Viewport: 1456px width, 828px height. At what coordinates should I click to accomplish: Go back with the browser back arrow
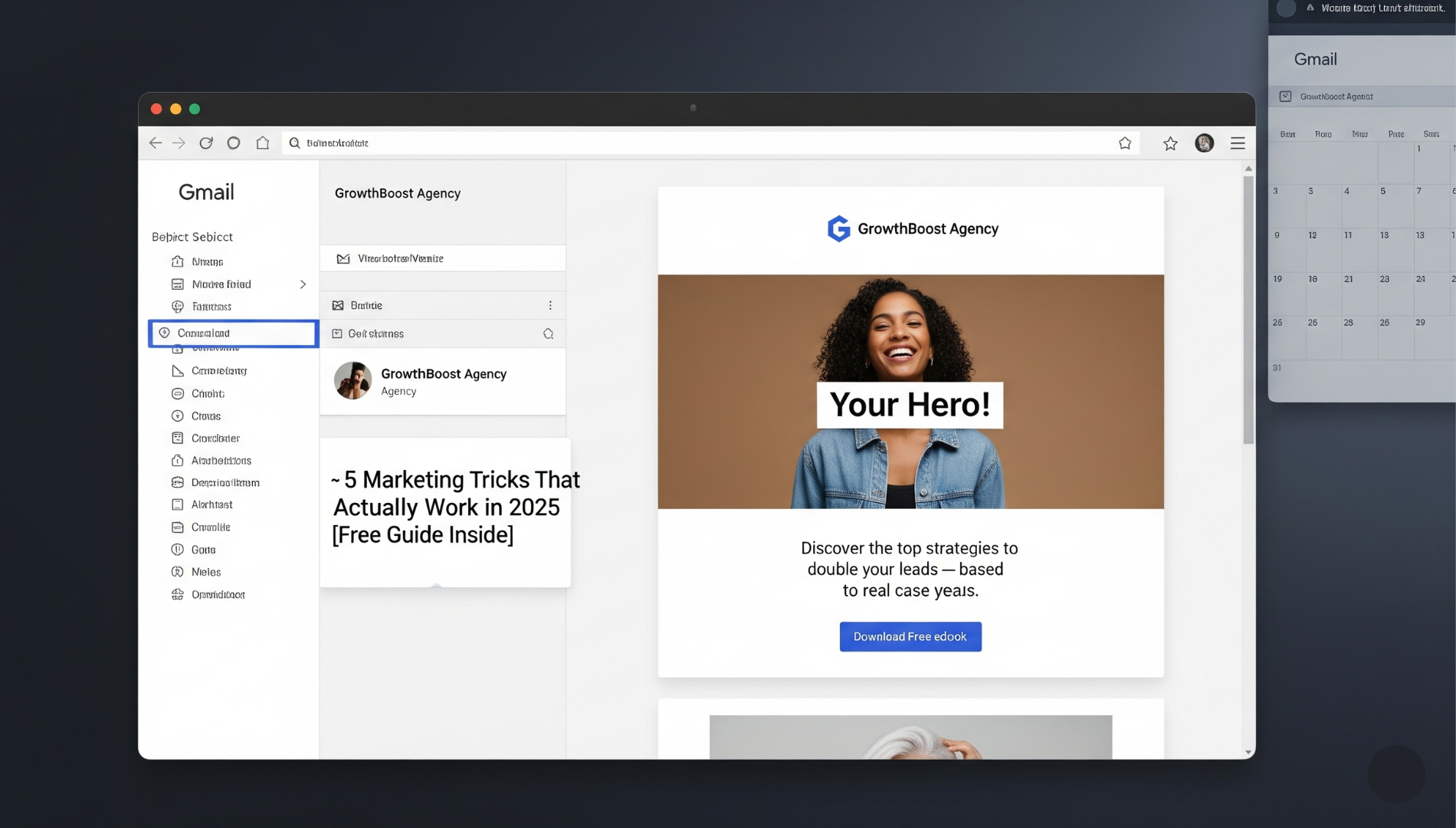tap(155, 143)
